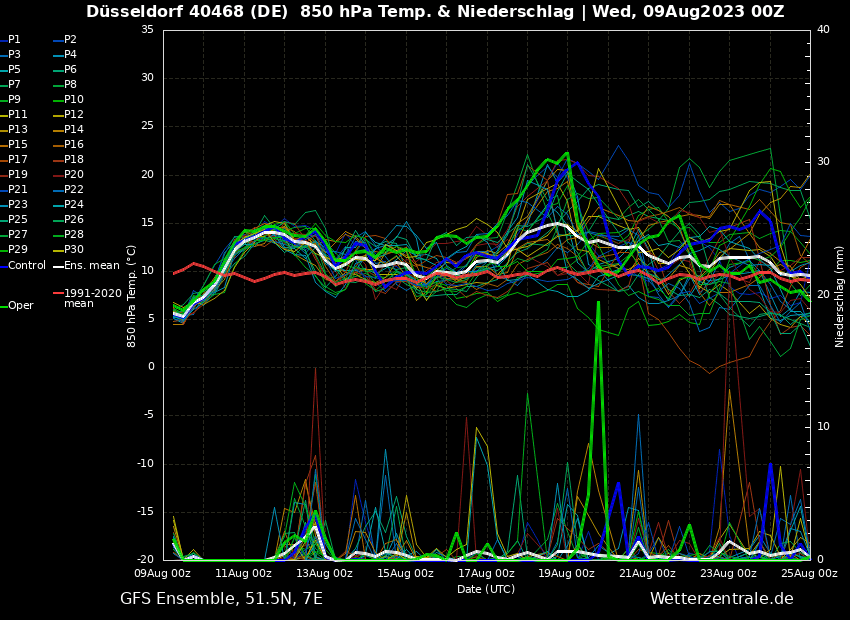Select the 17Aug 00z date tick

pyautogui.click(x=486, y=574)
